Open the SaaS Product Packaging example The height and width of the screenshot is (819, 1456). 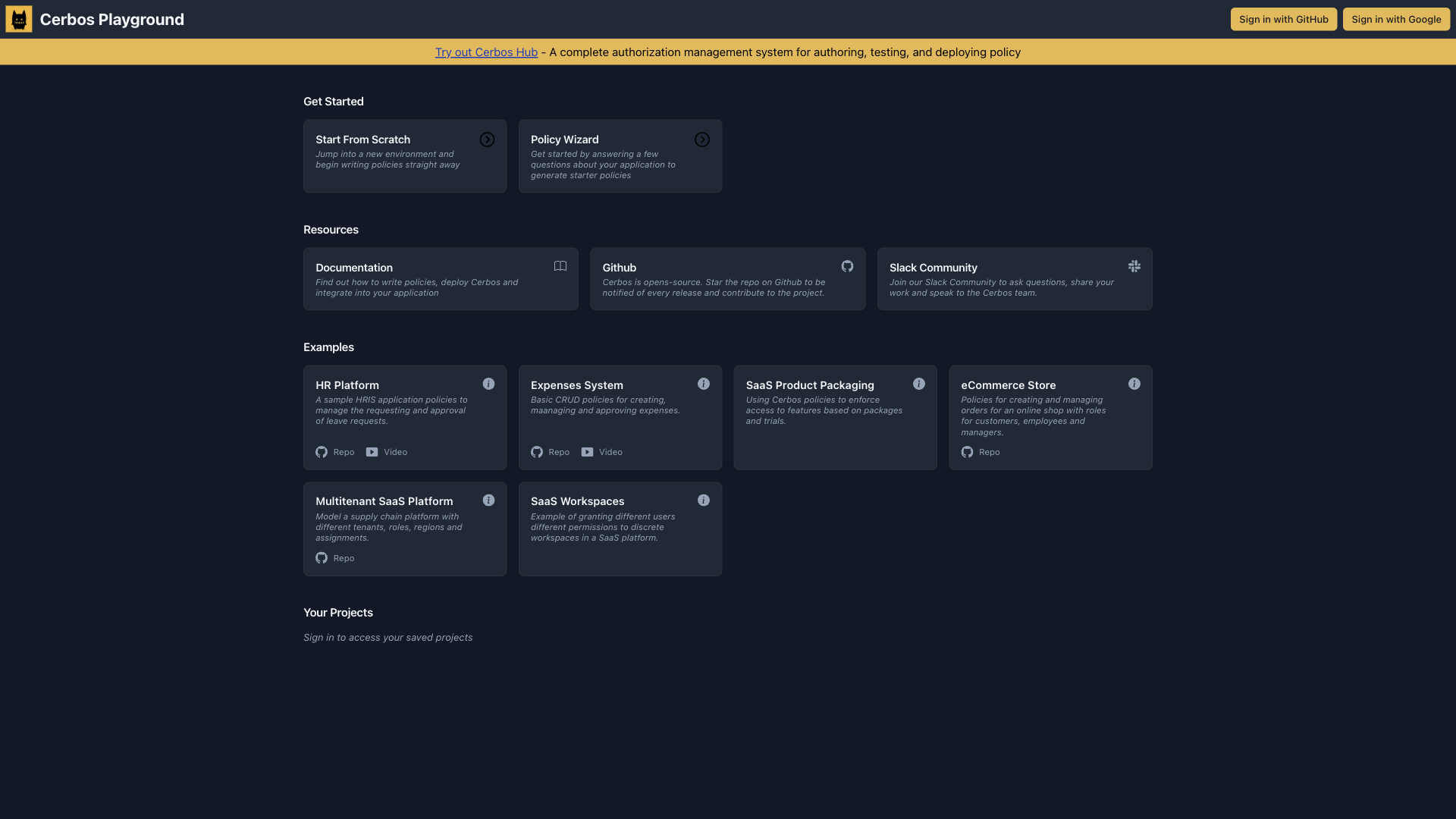click(836, 418)
